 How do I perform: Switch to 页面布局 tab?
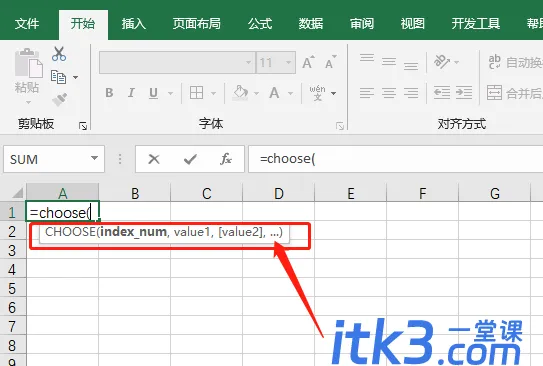pos(197,24)
